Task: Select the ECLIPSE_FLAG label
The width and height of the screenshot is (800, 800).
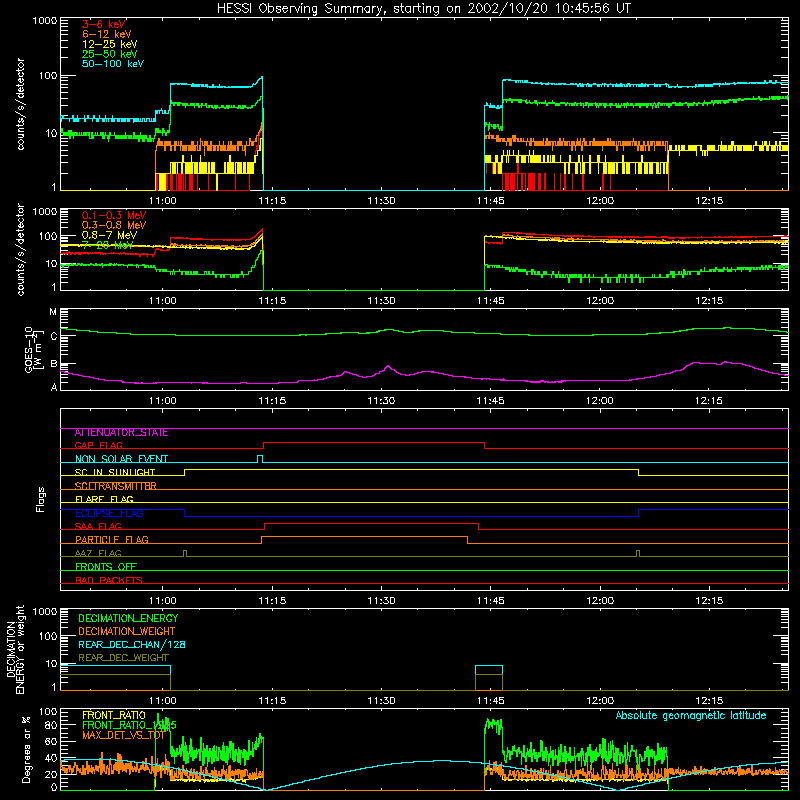Action: pos(109,513)
